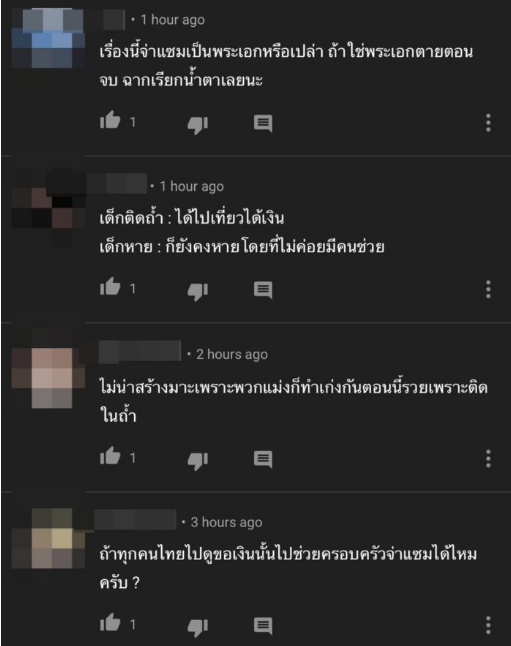Dislike the comment posted 2 hours ago
This screenshot has height=646, width=511.
tap(198, 460)
